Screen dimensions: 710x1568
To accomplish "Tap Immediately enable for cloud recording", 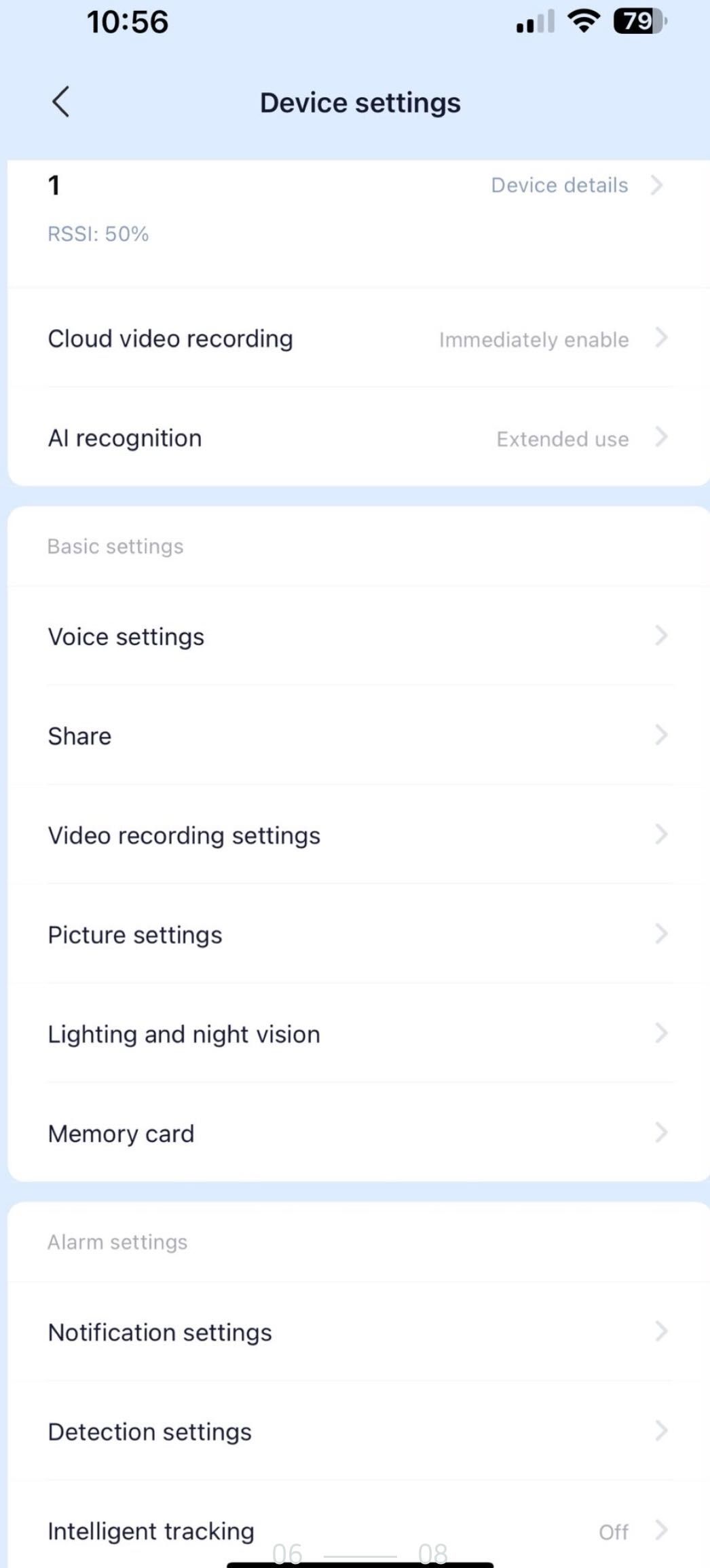I will pos(534,339).
